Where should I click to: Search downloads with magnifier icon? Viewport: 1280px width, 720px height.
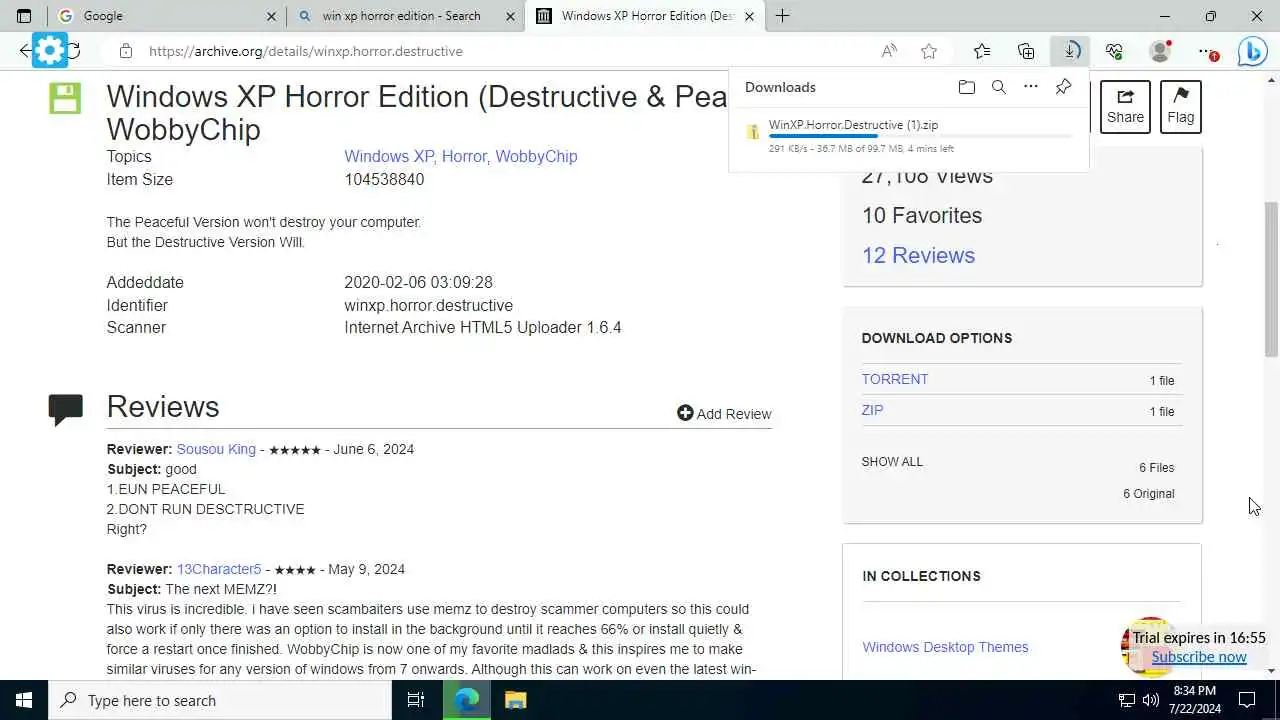point(998,87)
